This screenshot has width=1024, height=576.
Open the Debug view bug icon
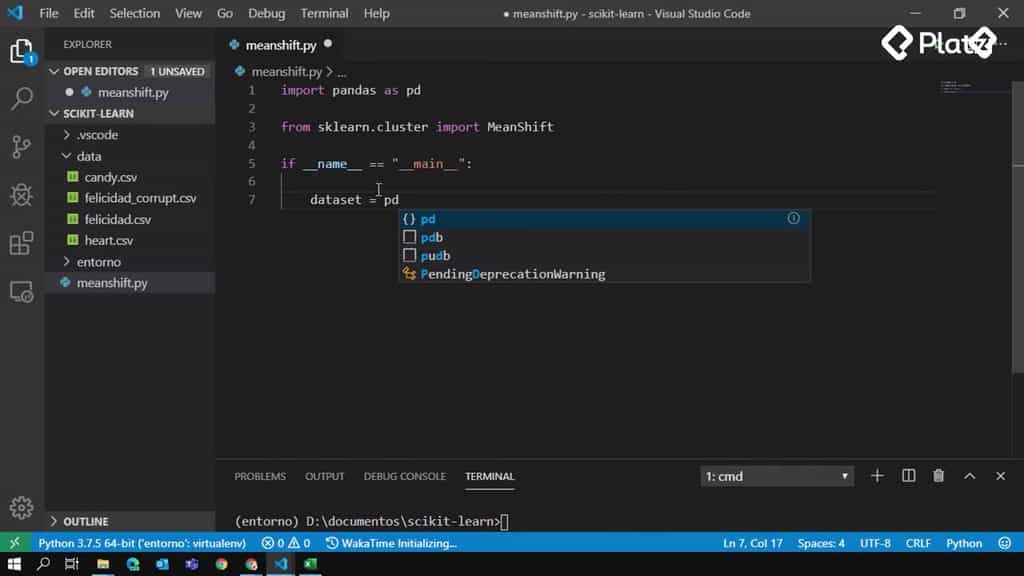22,195
